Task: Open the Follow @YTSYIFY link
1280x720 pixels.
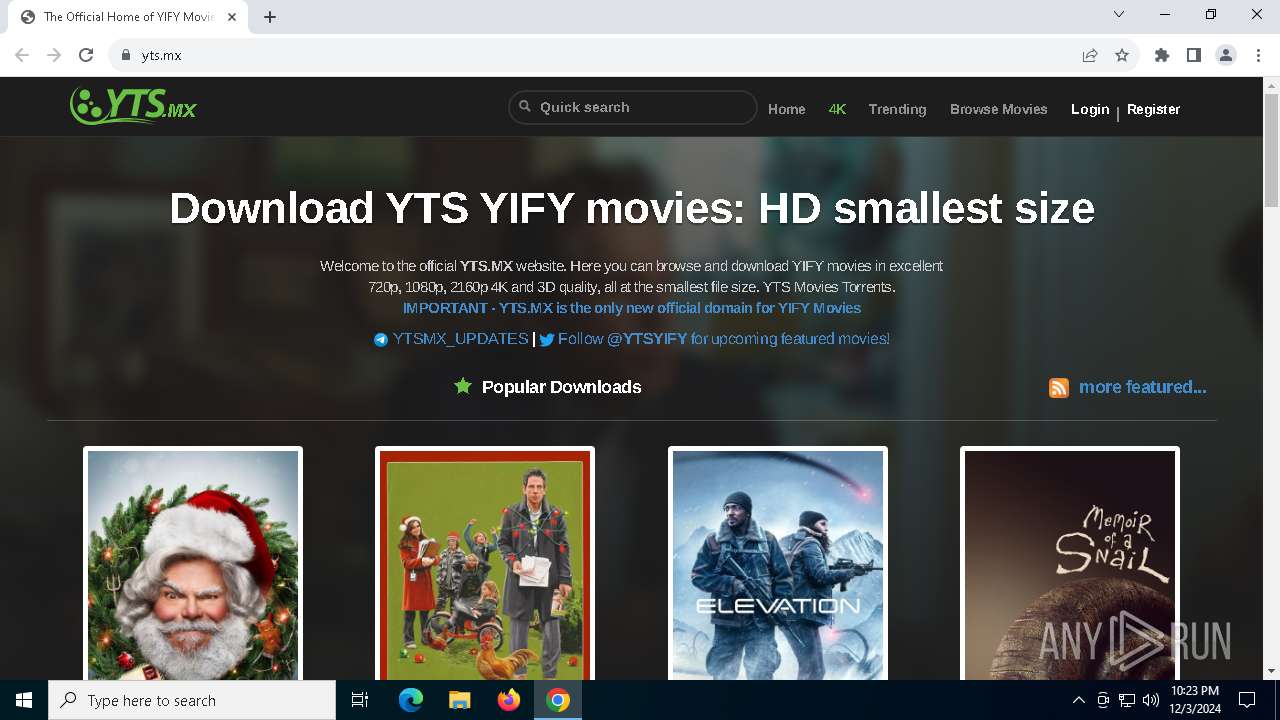Action: (x=724, y=339)
